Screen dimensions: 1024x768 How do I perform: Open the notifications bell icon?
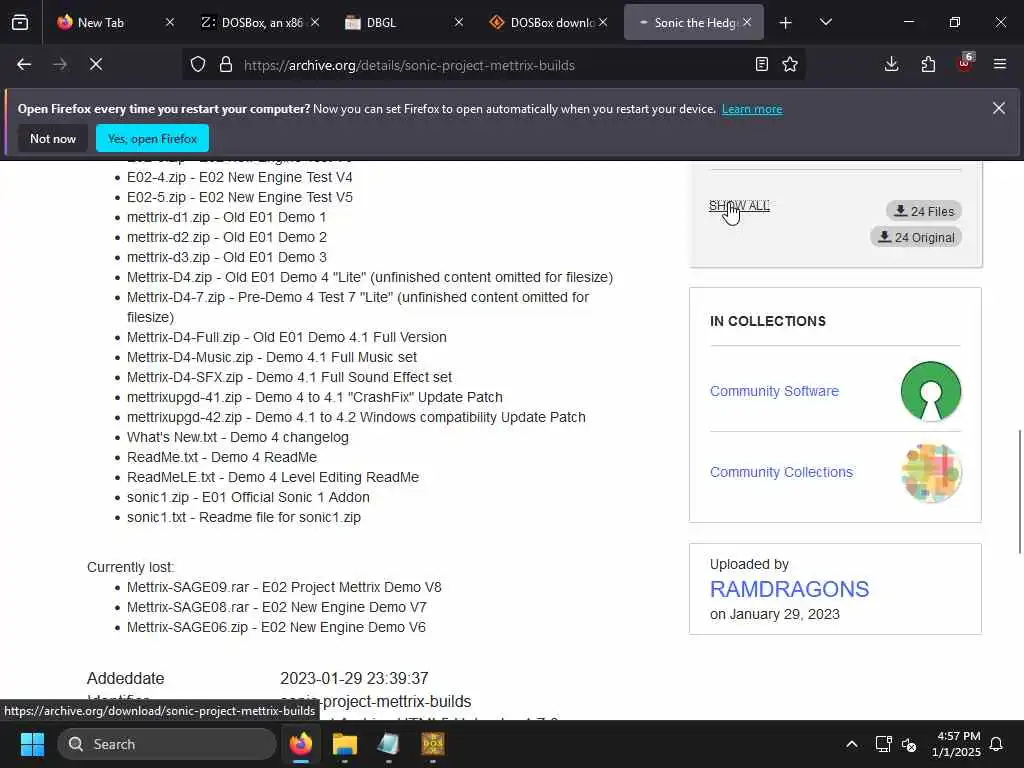(997, 744)
